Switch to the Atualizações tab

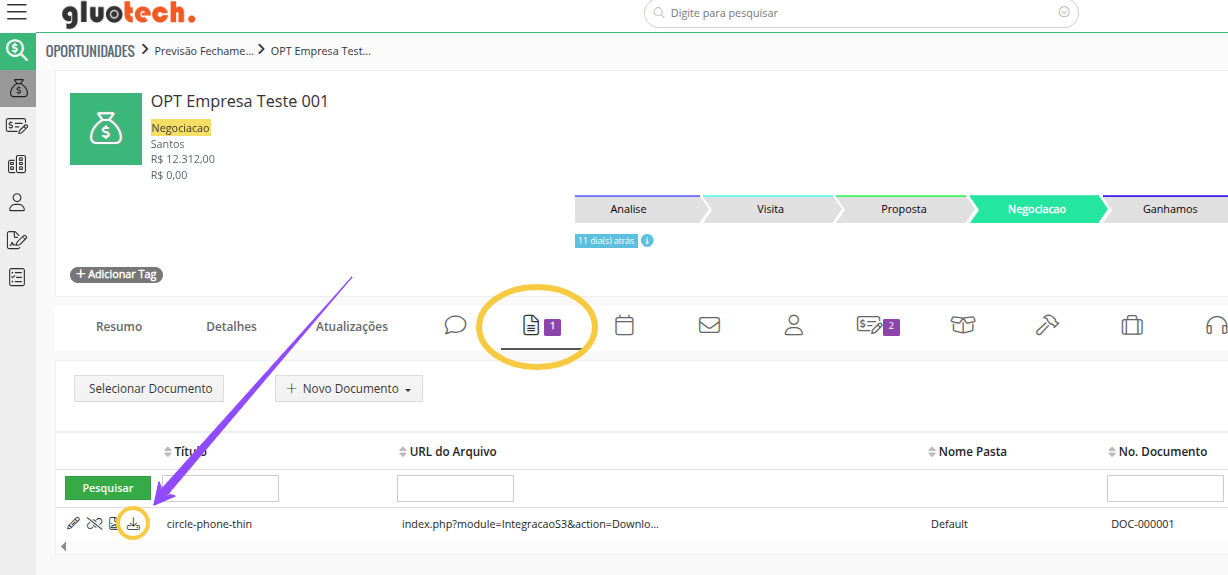(352, 326)
